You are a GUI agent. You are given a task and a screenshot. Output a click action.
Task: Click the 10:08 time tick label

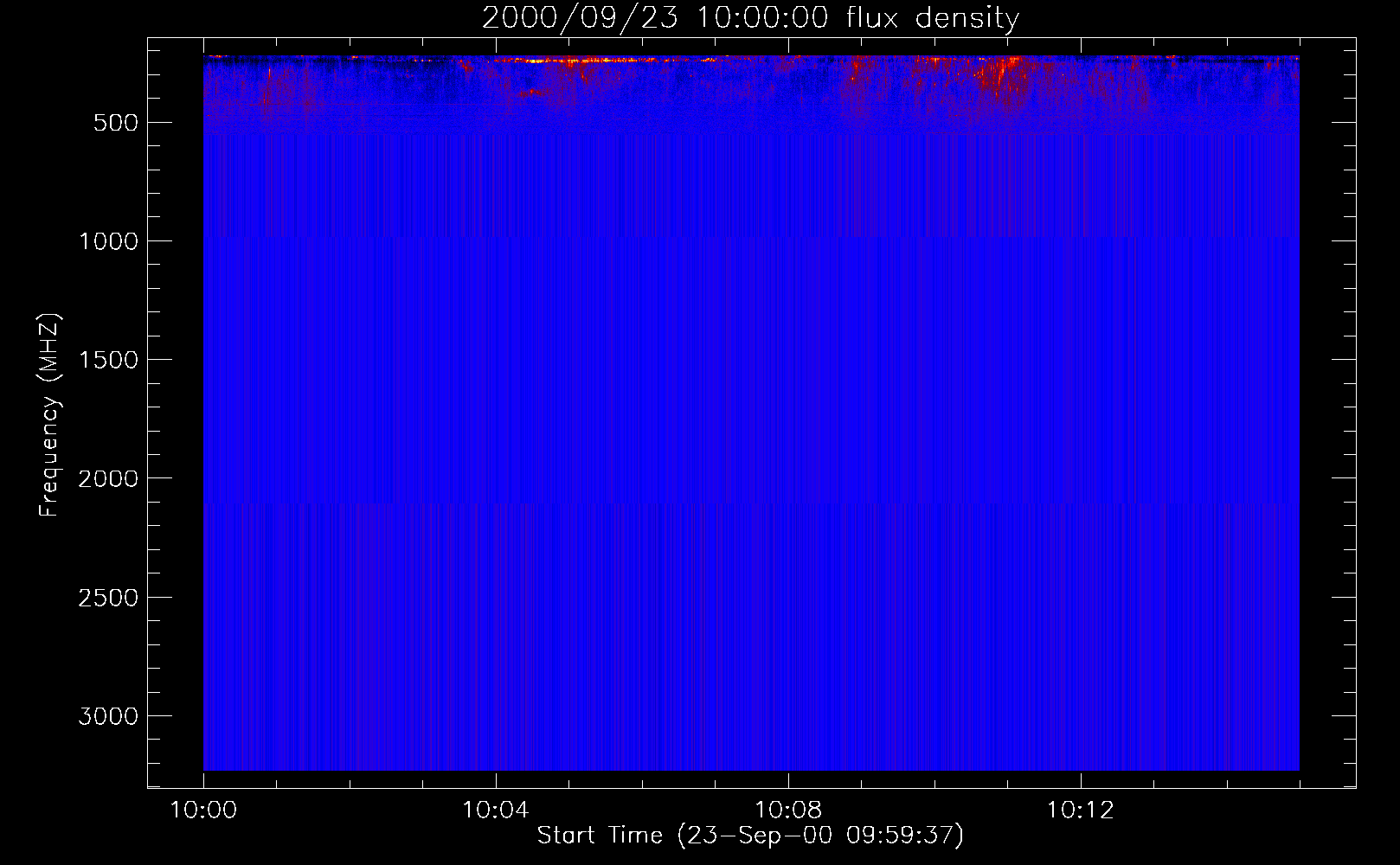(788, 811)
